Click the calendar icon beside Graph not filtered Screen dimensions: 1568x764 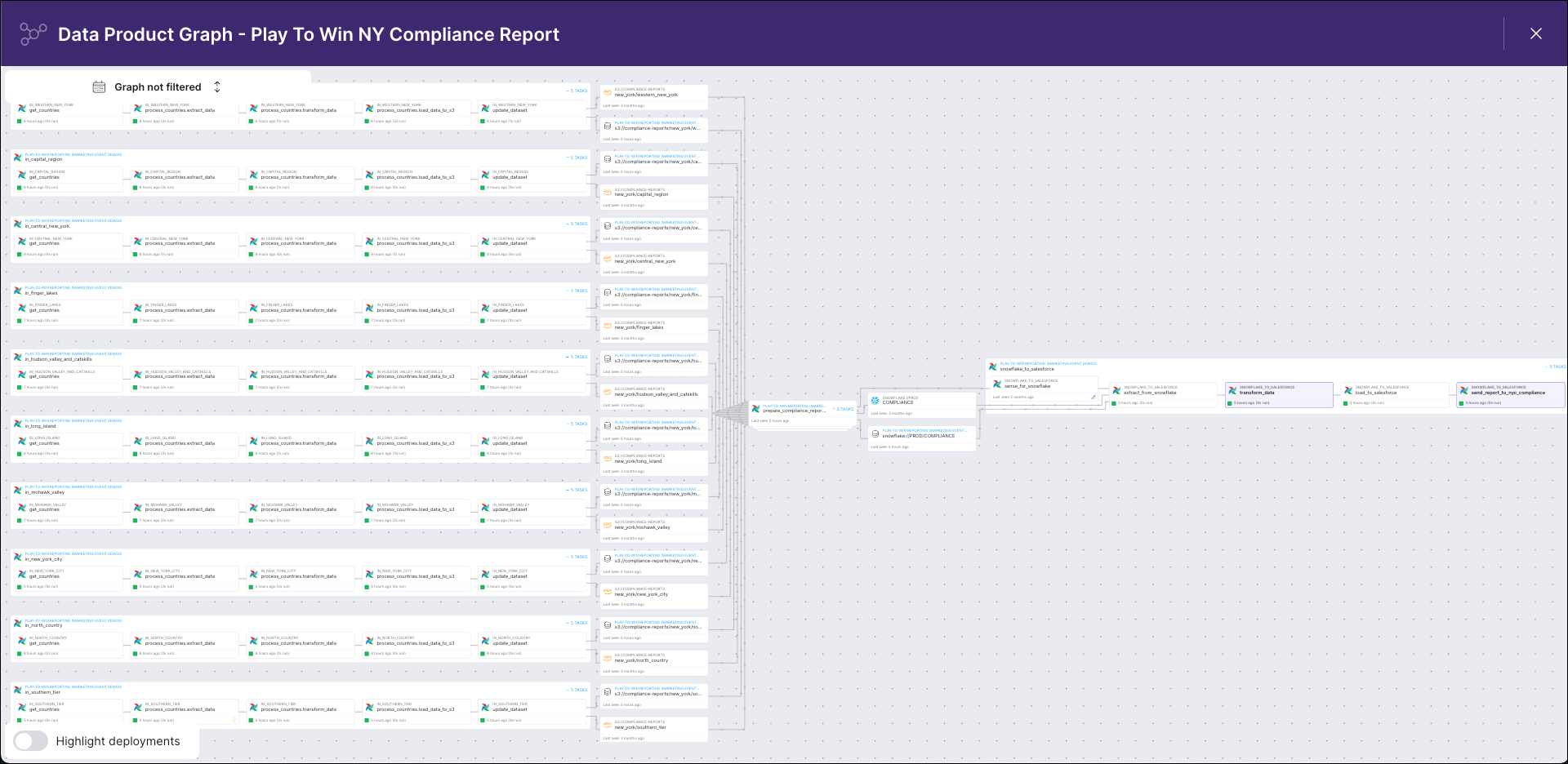point(99,87)
